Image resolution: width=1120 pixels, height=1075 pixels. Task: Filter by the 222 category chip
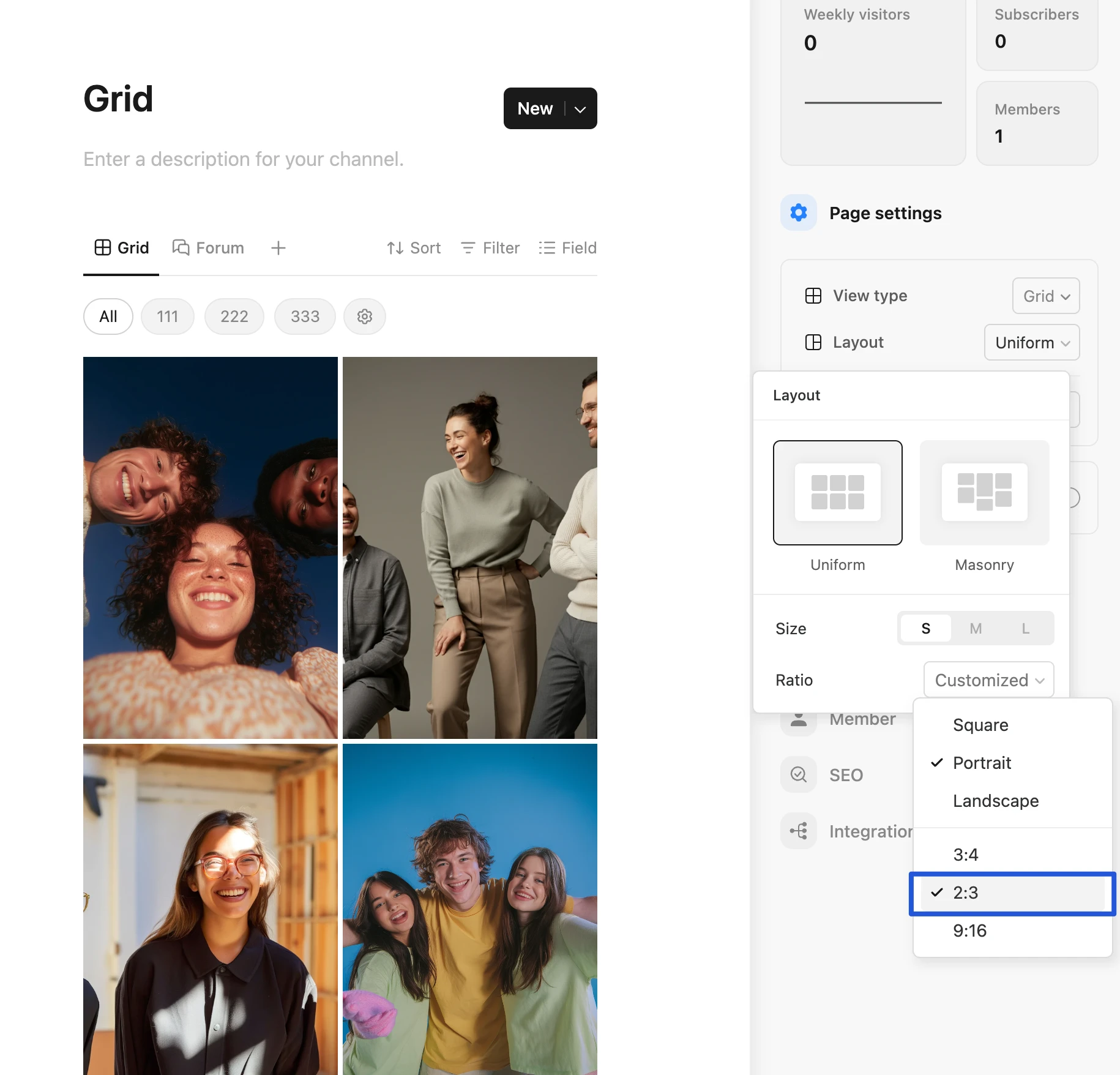coord(234,317)
